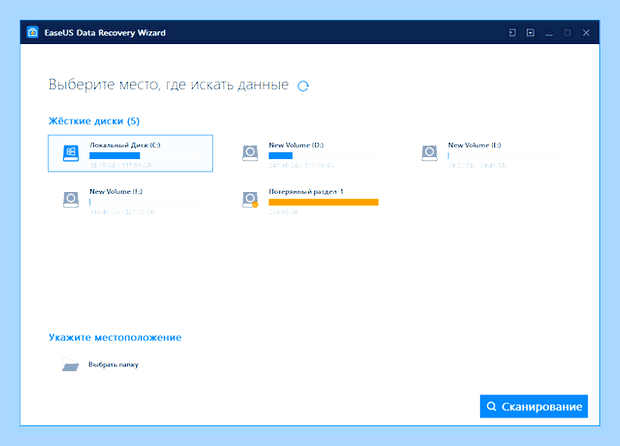Close the EaseUS Data Recovery Wizard window
The image size is (620, 446).
[x=586, y=33]
